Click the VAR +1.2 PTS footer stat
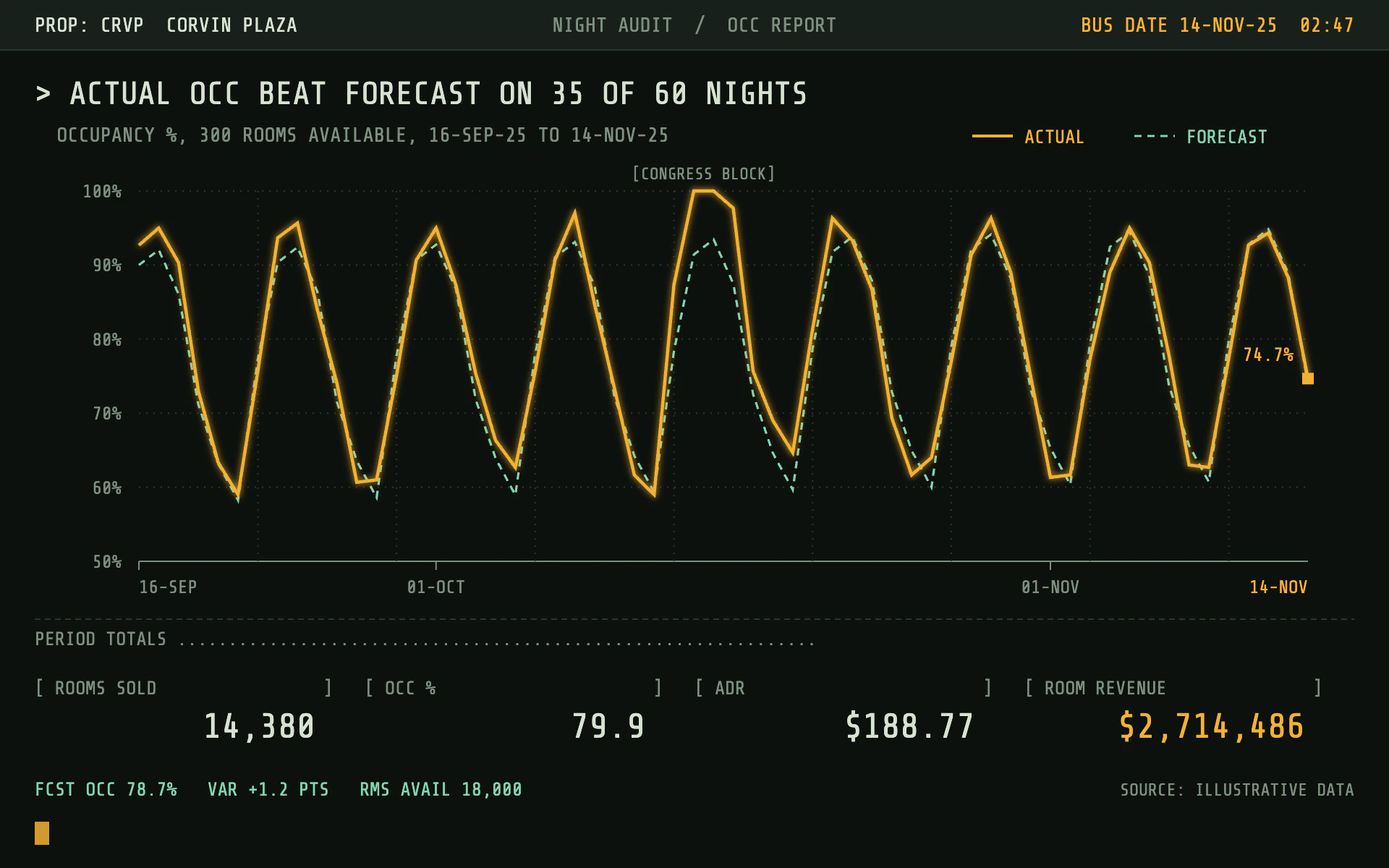The width and height of the screenshot is (1389, 868). [268, 790]
